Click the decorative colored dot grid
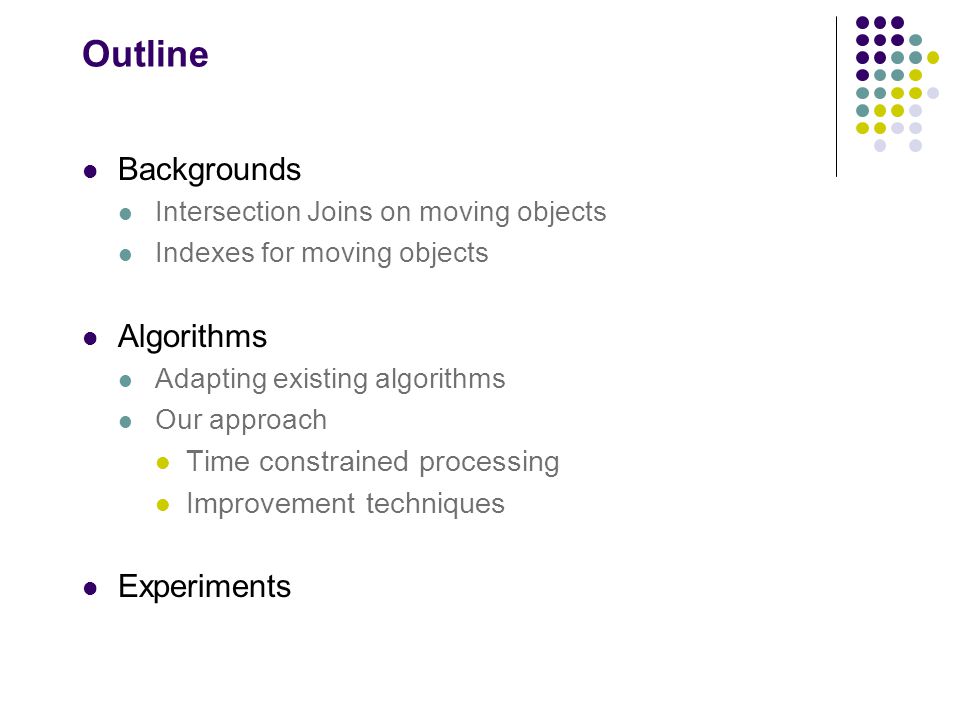This screenshot has height=720, width=960. click(x=897, y=84)
